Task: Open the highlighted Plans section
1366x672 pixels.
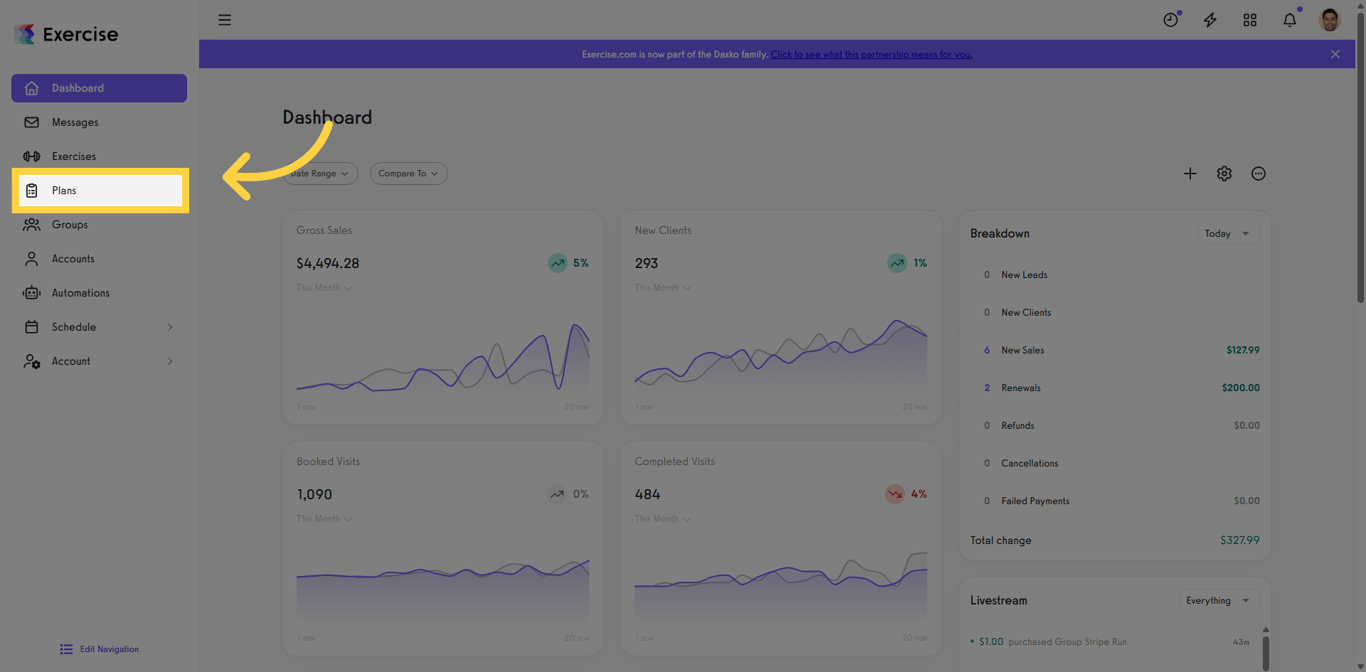Action: (63, 190)
